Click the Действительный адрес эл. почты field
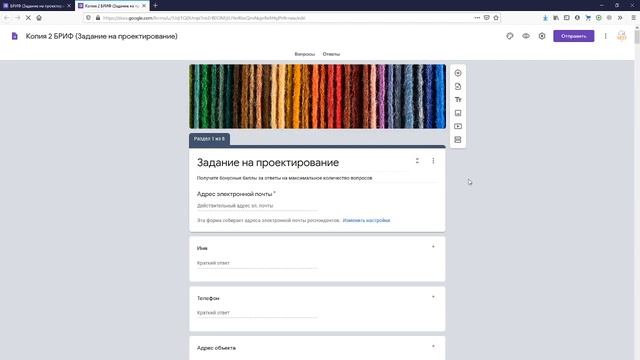Viewport: 640px width, 360px height. coord(257,206)
